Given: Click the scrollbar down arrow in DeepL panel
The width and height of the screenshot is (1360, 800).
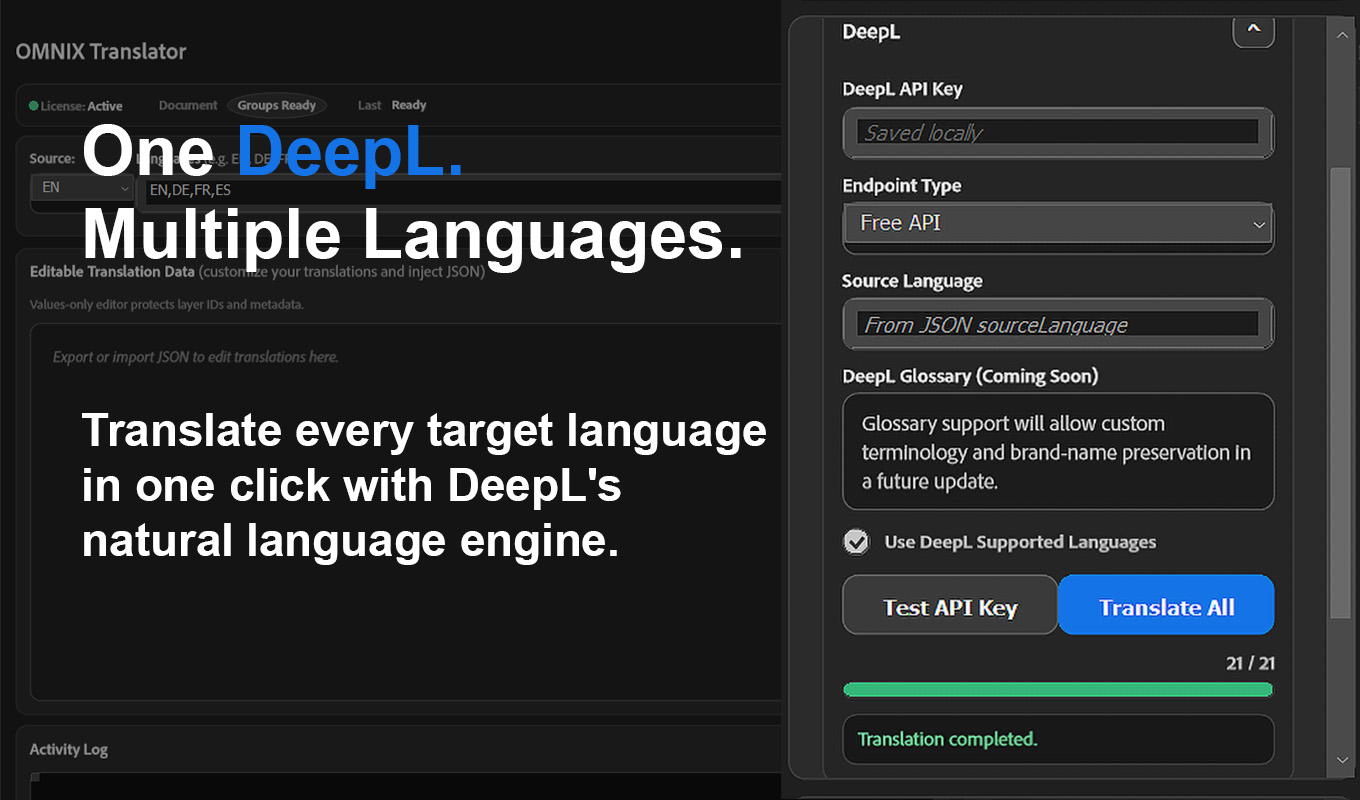Looking at the screenshot, I should tap(1342, 761).
